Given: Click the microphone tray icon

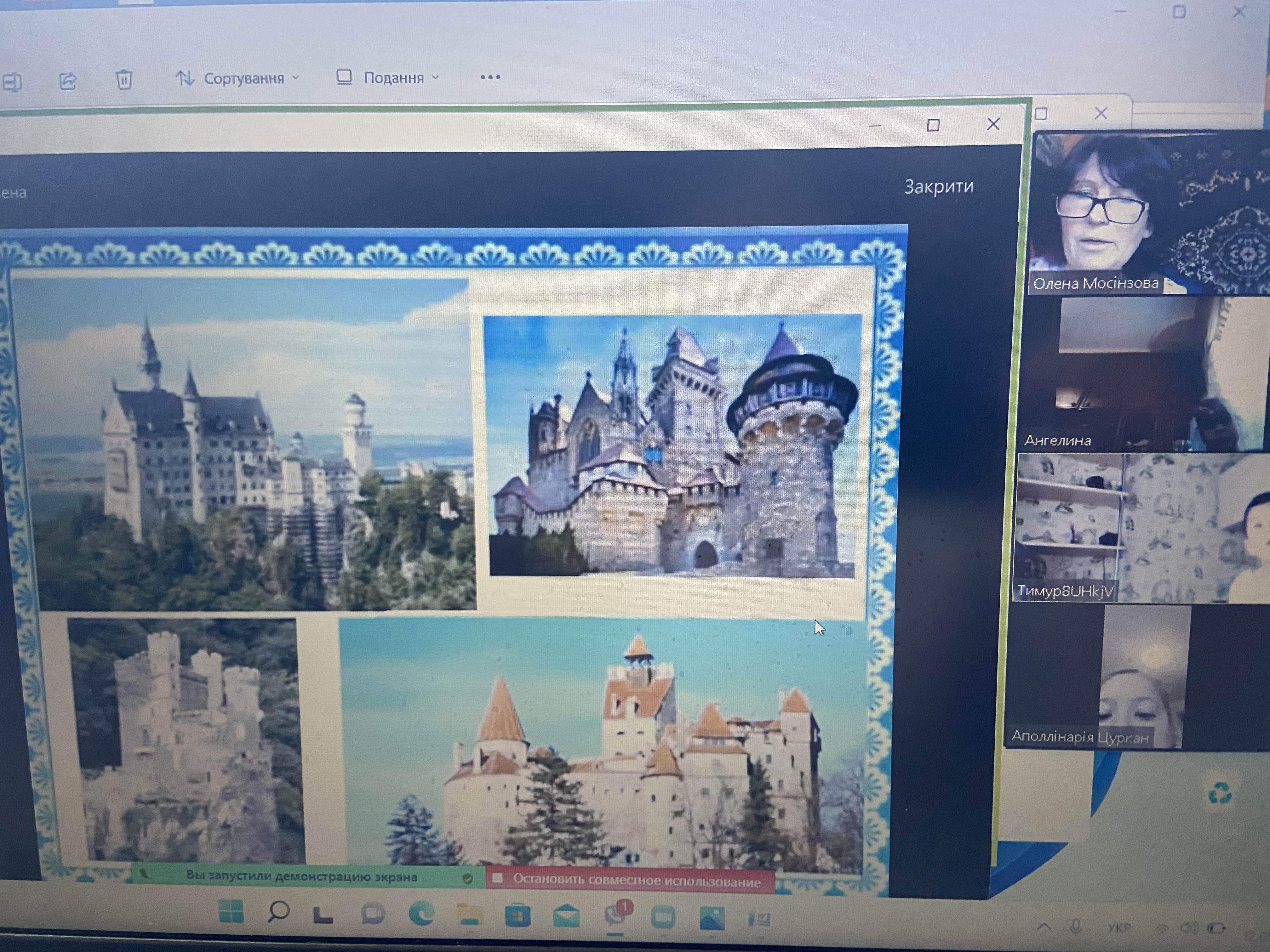Looking at the screenshot, I should point(1075,927).
